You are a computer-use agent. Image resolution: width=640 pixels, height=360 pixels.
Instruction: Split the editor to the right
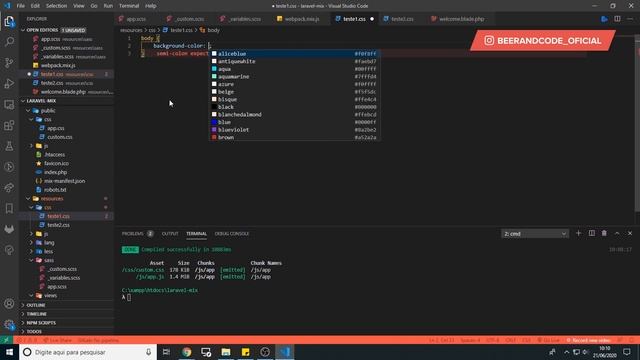(617, 19)
